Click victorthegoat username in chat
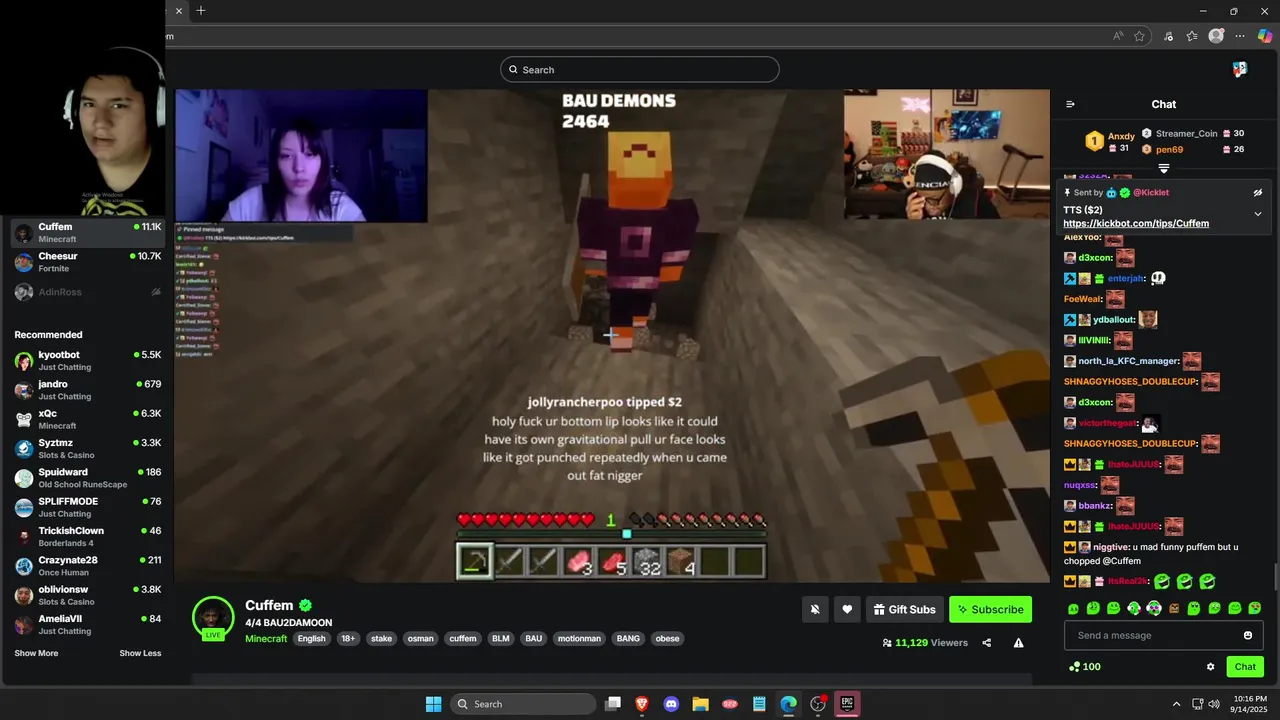The height and width of the screenshot is (720, 1280). pos(1108,423)
